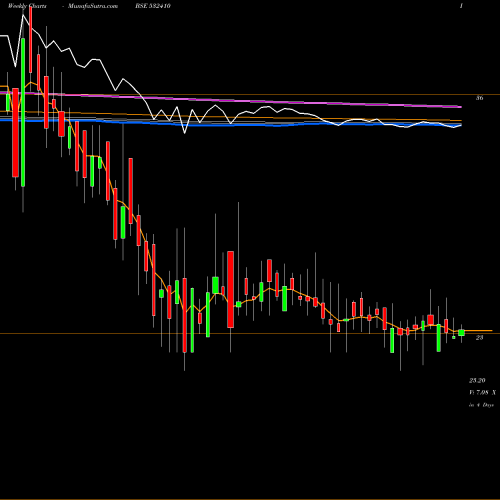Click the 'MunafaSutra.com' label

coord(93,6)
